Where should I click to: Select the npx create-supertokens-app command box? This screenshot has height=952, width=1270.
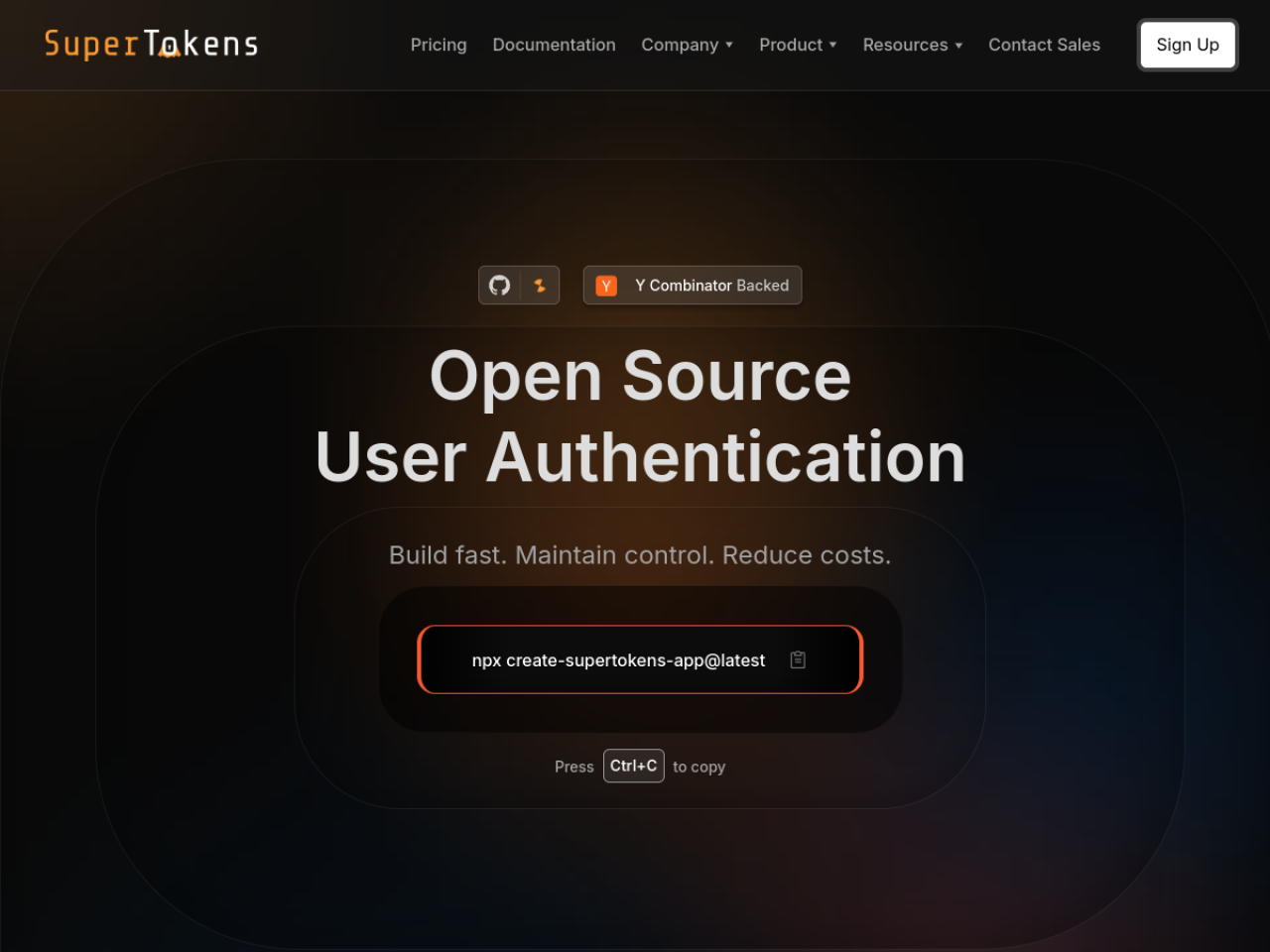point(640,659)
